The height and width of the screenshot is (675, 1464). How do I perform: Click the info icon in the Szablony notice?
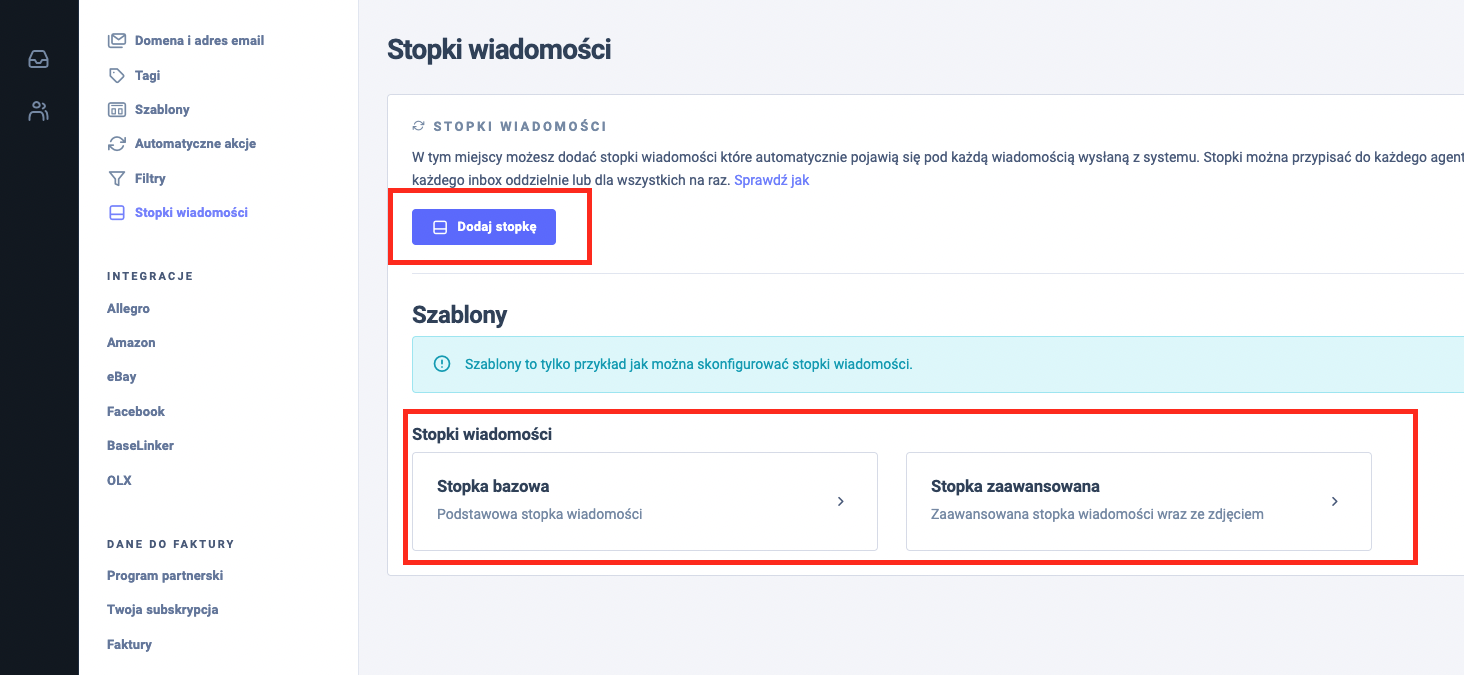[442, 364]
